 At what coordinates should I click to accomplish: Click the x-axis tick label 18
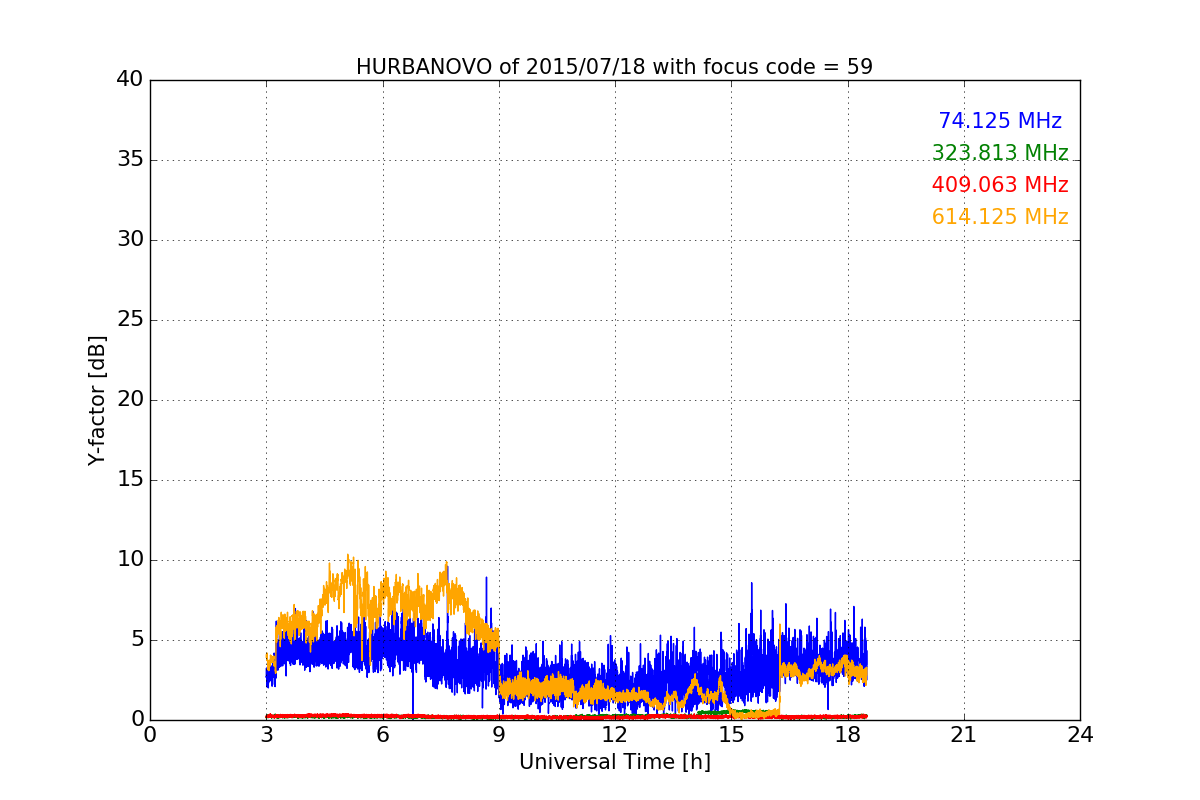pyautogui.click(x=847, y=735)
